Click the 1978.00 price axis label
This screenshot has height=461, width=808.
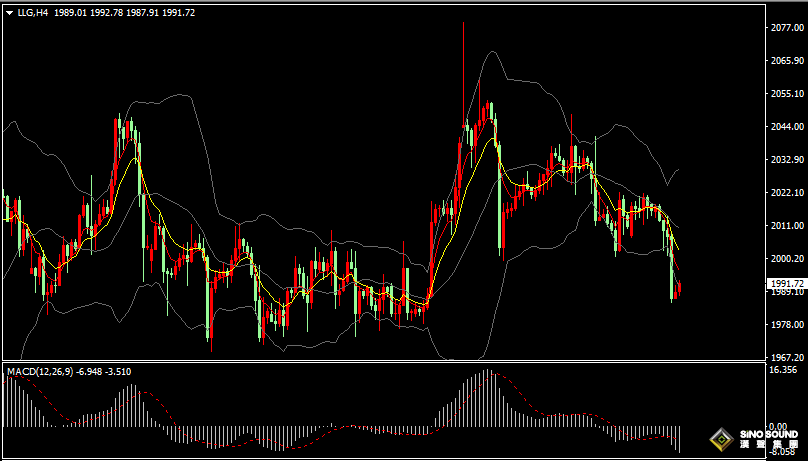click(x=785, y=325)
